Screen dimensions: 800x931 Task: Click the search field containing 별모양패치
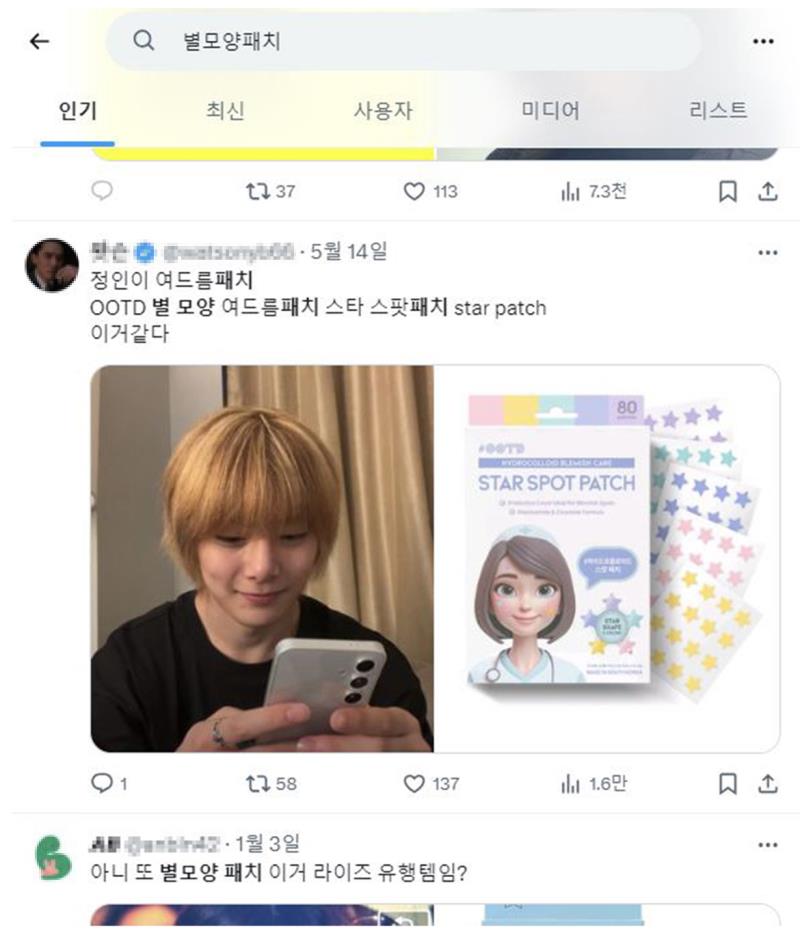[x=403, y=41]
